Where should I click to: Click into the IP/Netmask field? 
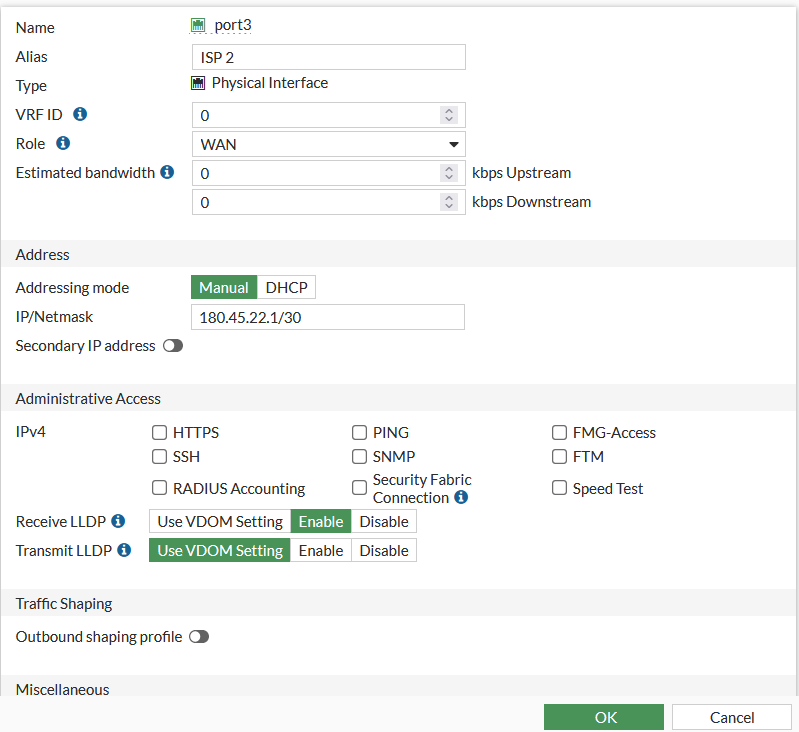[x=328, y=317]
